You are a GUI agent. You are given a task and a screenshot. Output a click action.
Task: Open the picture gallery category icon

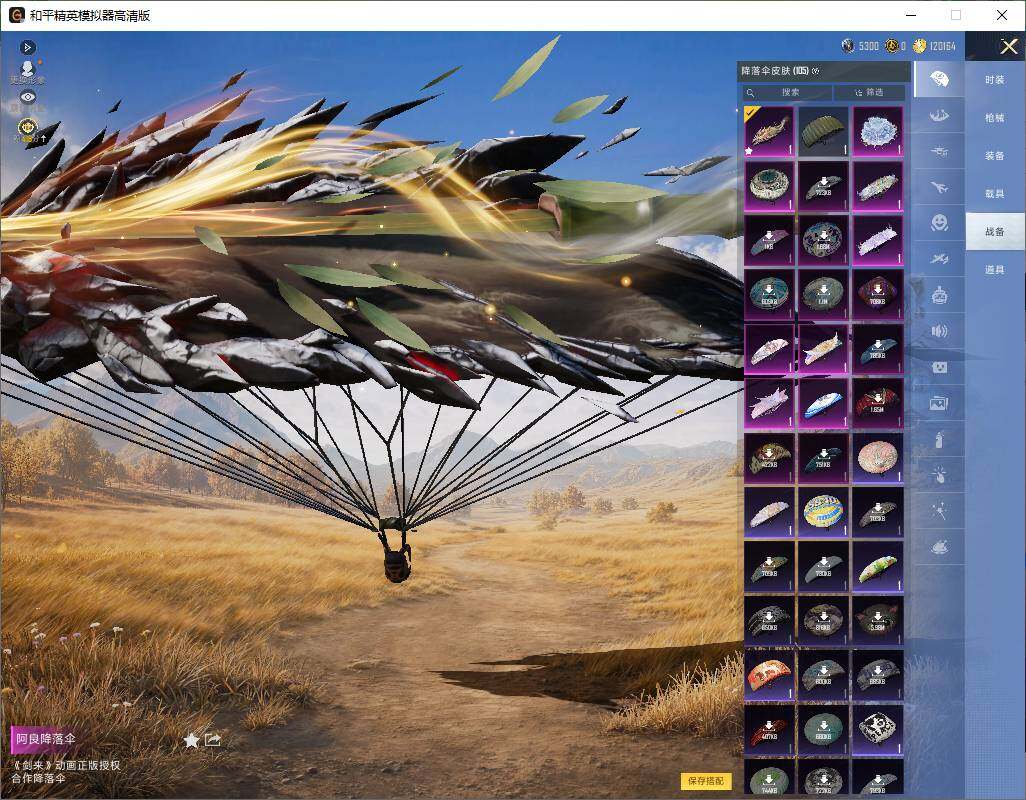939,403
